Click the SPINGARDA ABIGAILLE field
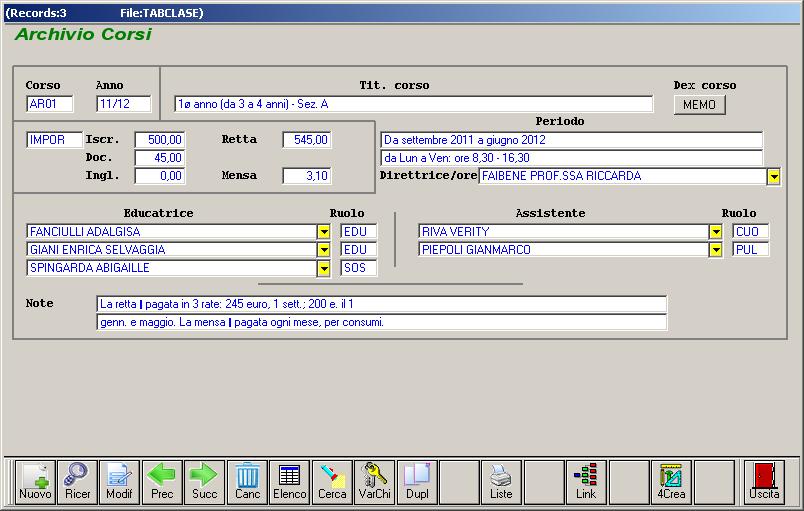Viewport: 804px width, 511px height. (x=172, y=268)
